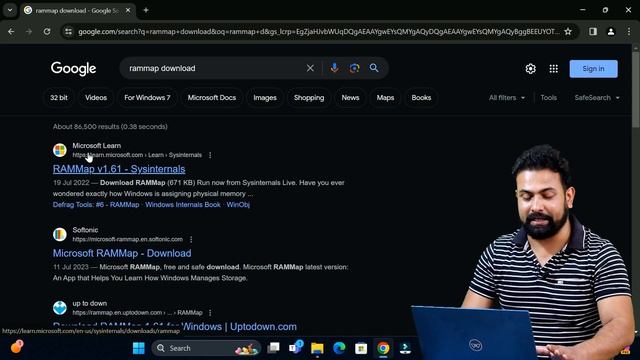Open Microsoft Edge from taskbar

pyautogui.click(x=339, y=348)
